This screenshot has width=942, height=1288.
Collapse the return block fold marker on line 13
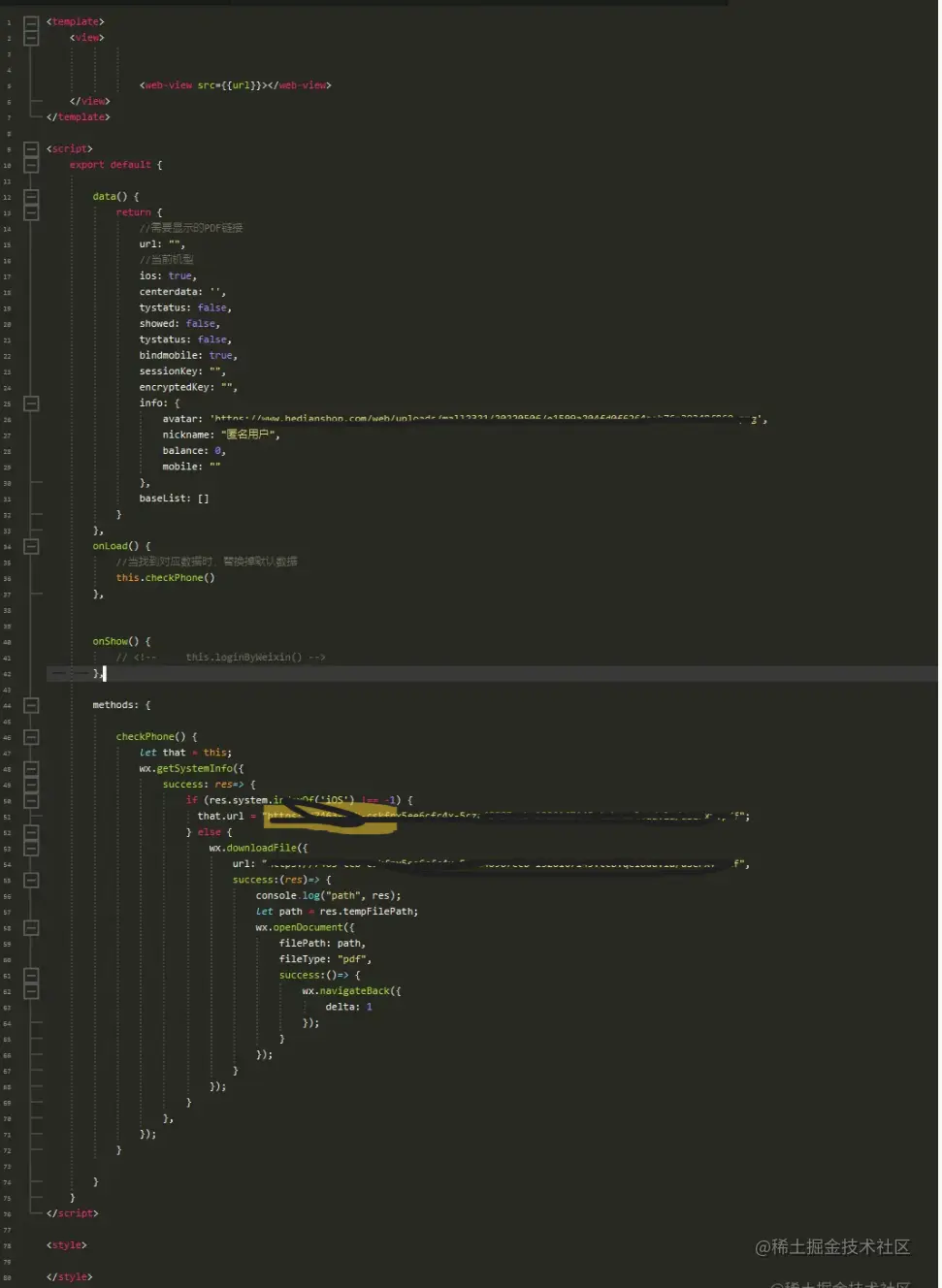[31, 212]
